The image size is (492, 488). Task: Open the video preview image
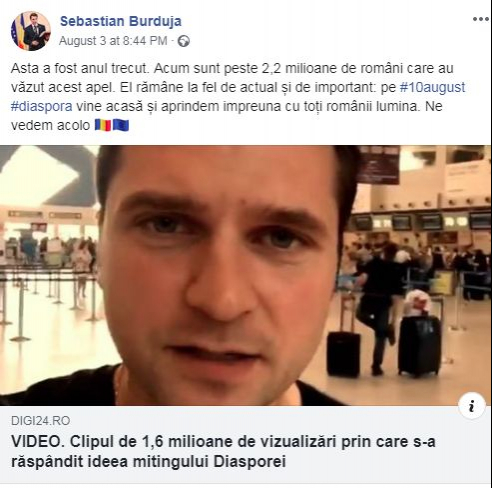[246, 275]
